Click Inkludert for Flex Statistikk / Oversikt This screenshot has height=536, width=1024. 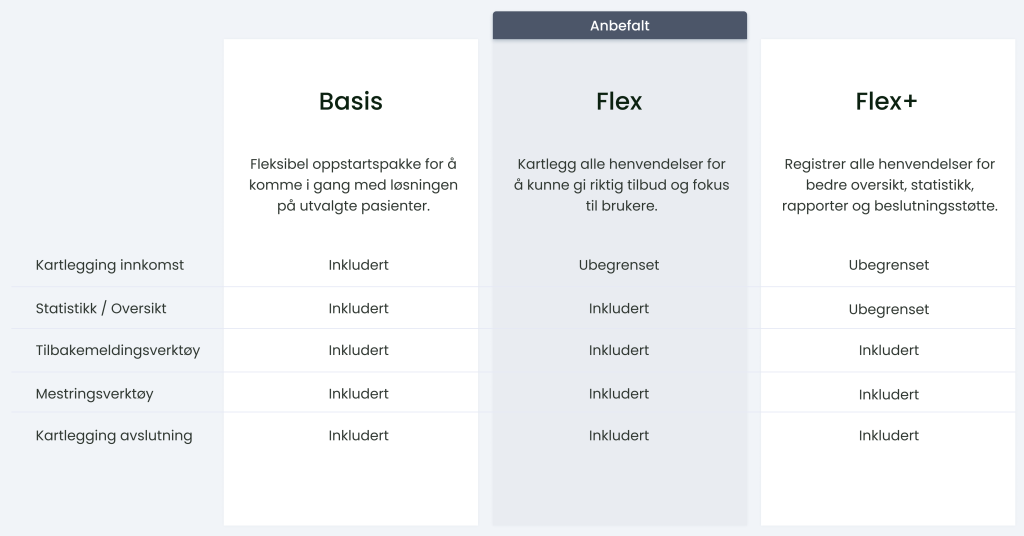[619, 308]
